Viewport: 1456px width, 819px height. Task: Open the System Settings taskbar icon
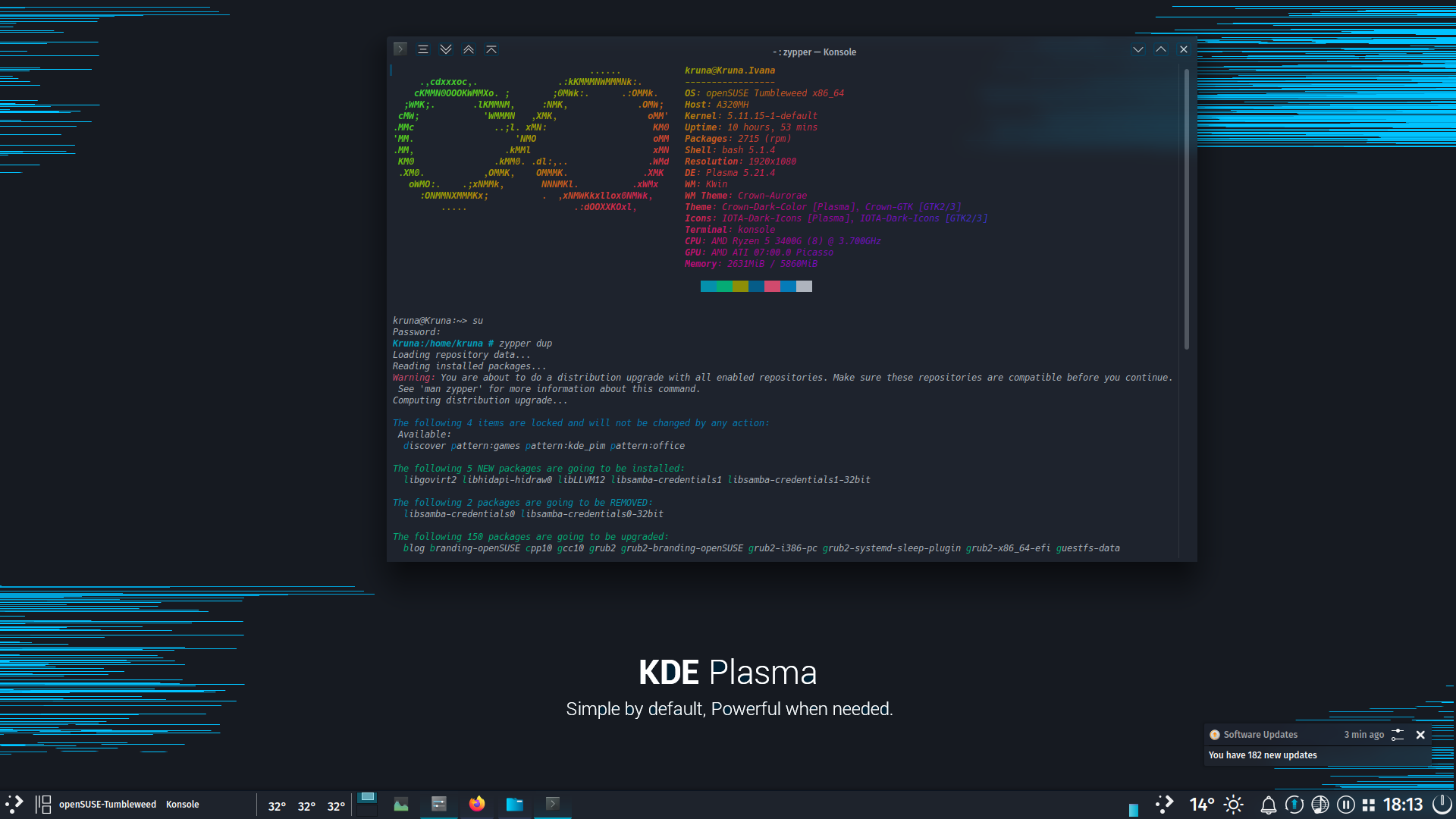[439, 805]
